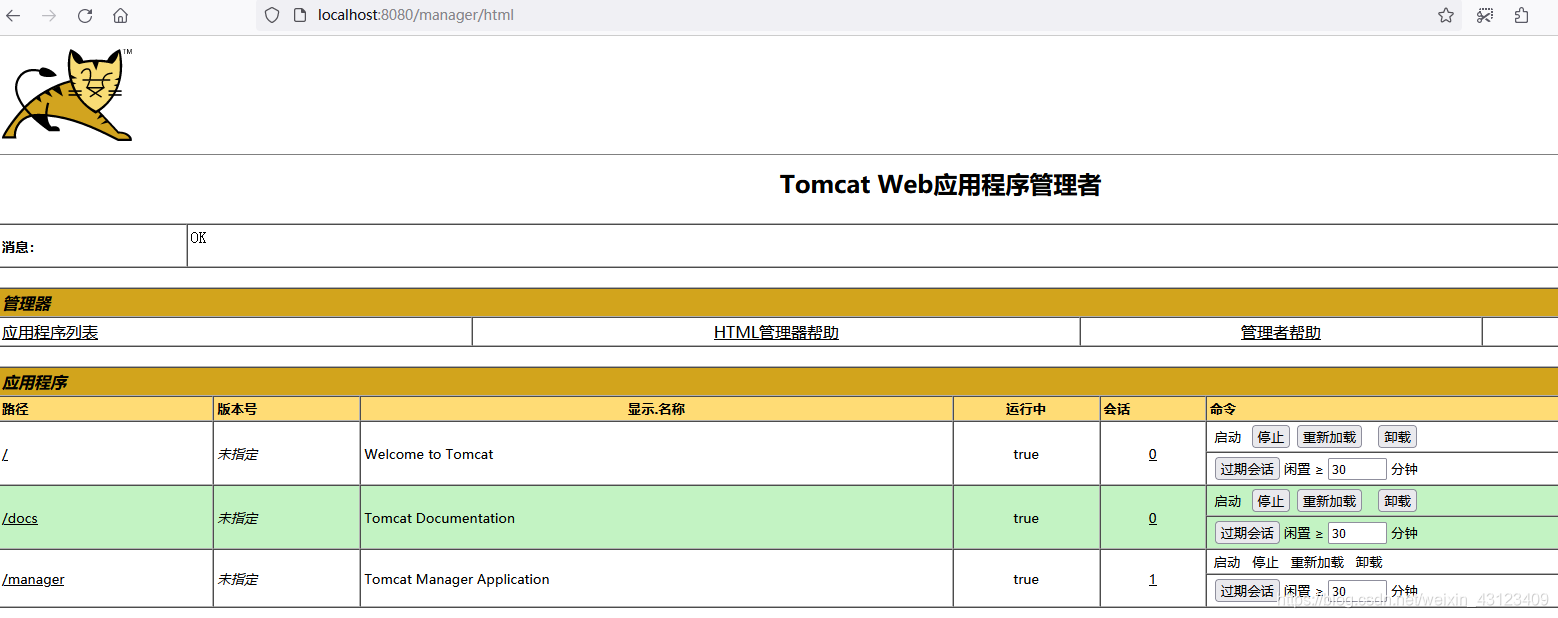Stop the Welcome to Tomcat app via 停止
The width and height of the screenshot is (1558, 618).
click(x=1271, y=437)
